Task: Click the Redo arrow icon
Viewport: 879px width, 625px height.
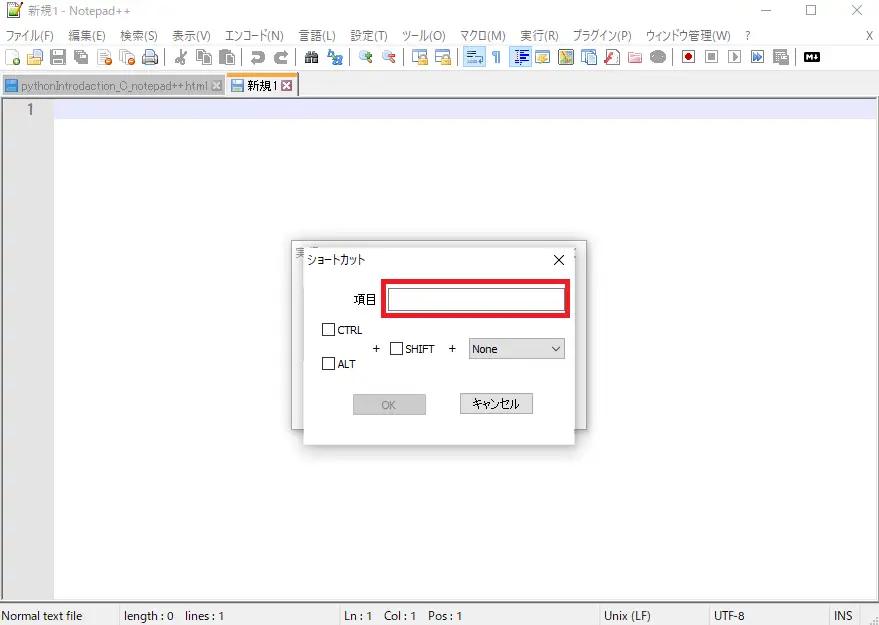Action: click(x=280, y=57)
